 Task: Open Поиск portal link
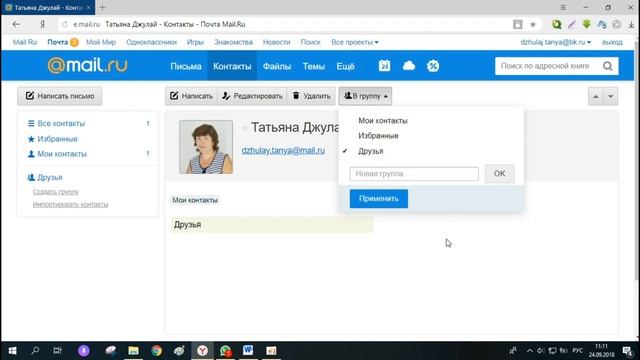tap(311, 42)
